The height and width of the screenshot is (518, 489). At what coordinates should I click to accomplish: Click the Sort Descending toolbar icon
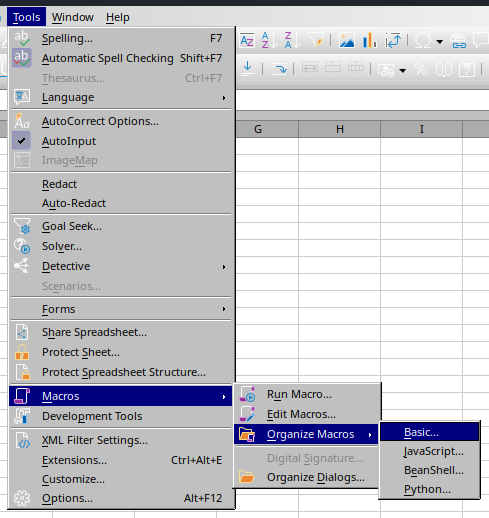coord(292,40)
